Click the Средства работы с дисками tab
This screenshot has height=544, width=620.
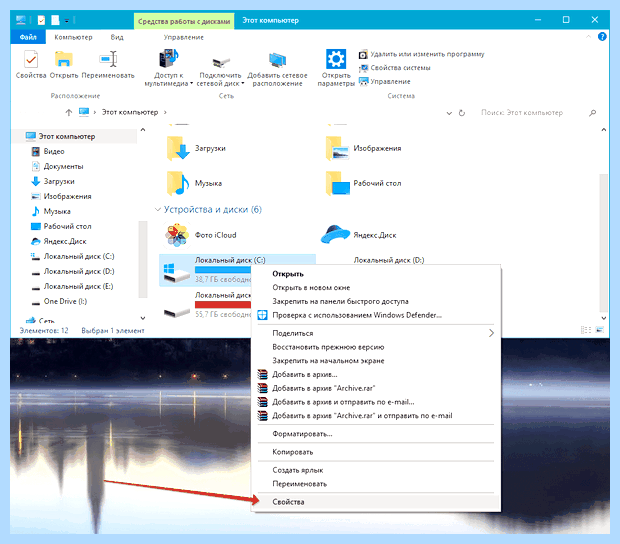184,21
